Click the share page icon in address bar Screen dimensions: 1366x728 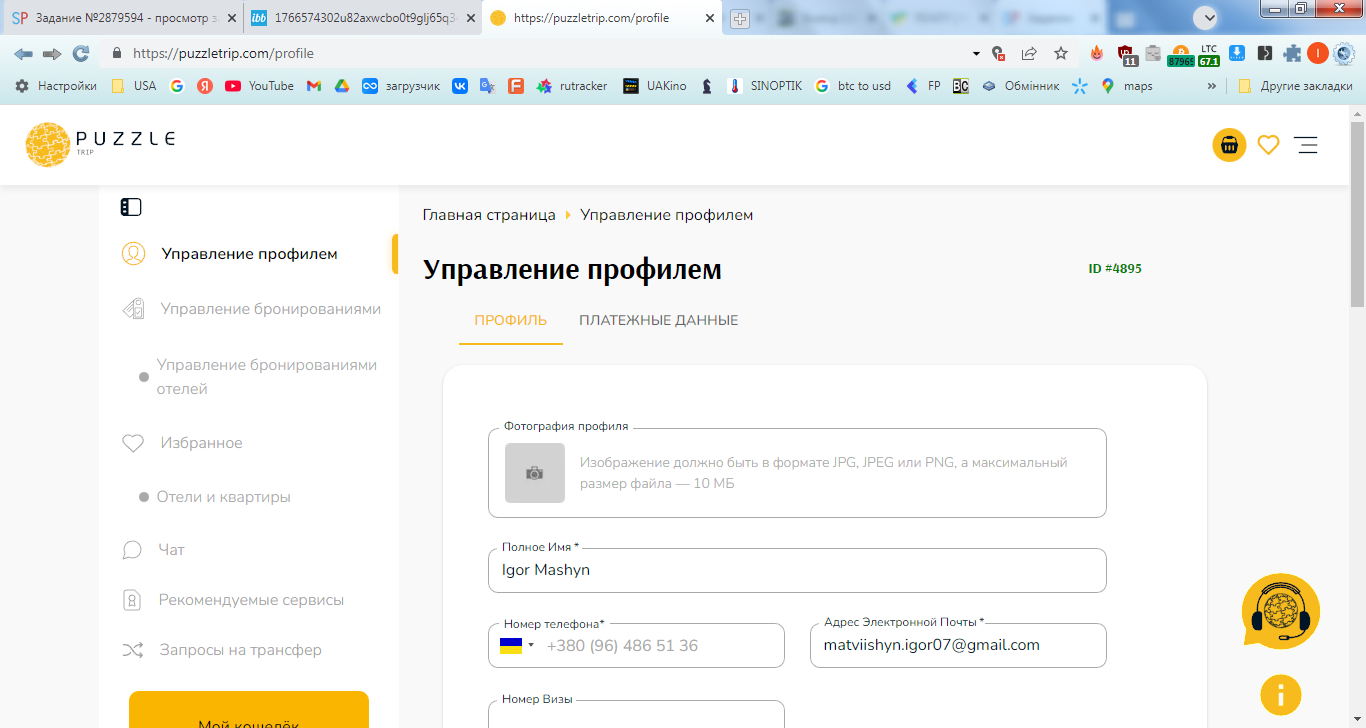pyautogui.click(x=1029, y=54)
